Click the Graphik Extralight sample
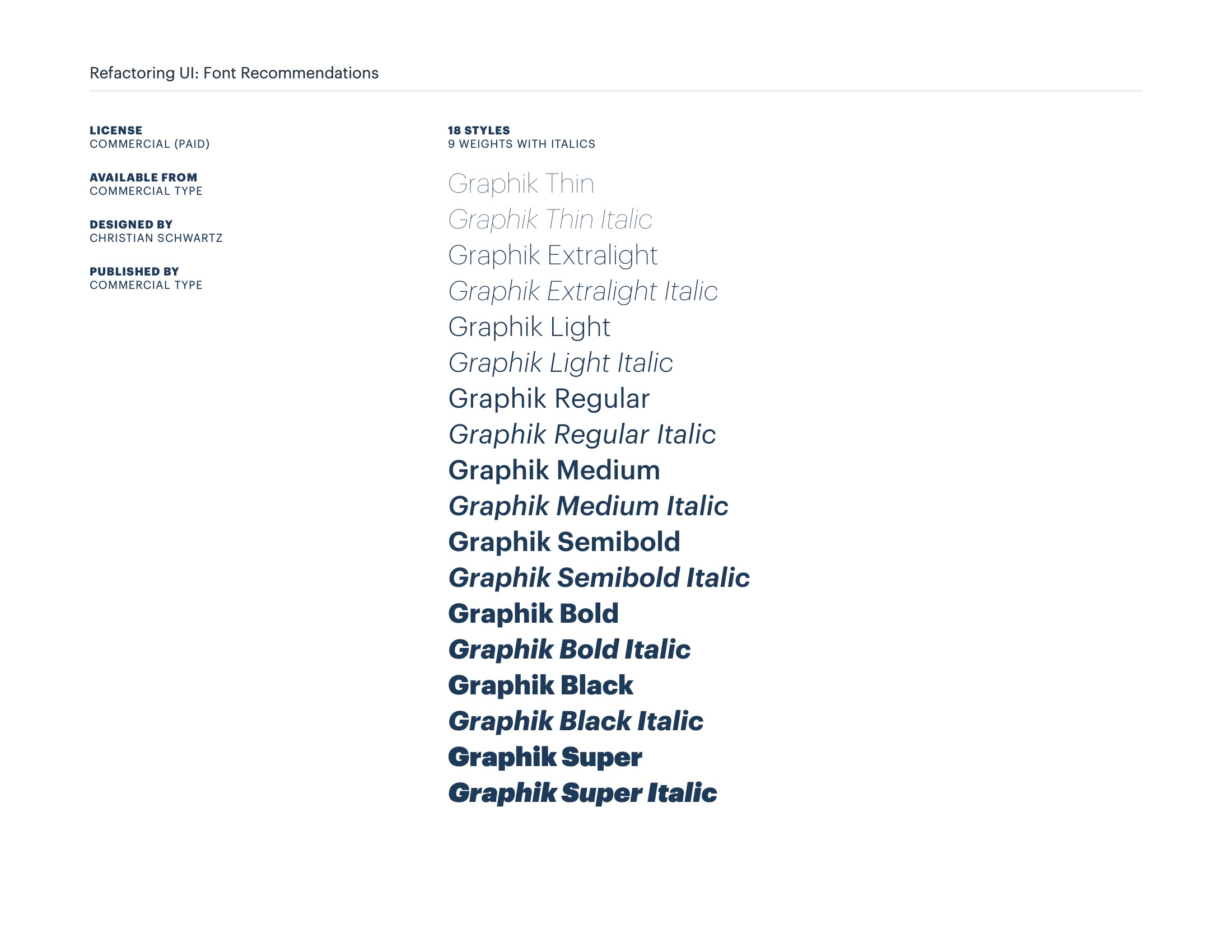 (553, 256)
